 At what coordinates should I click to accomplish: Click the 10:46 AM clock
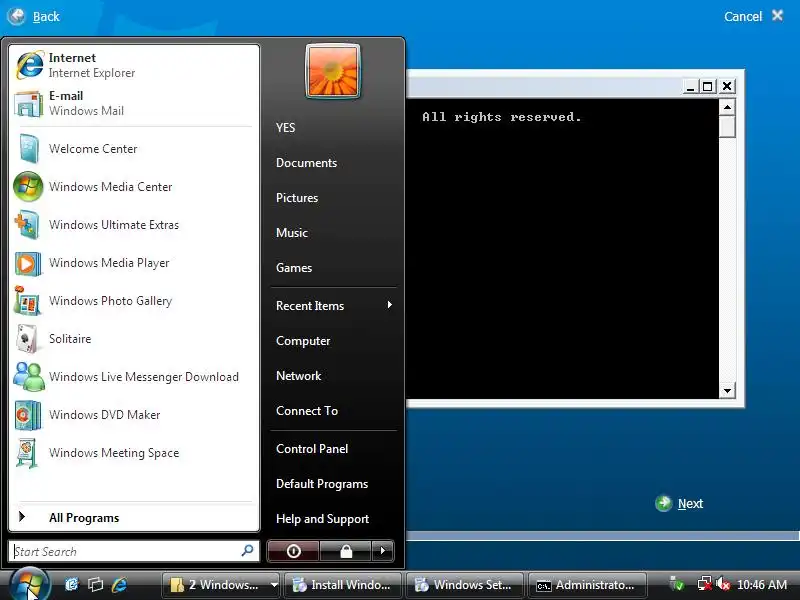tap(762, 585)
